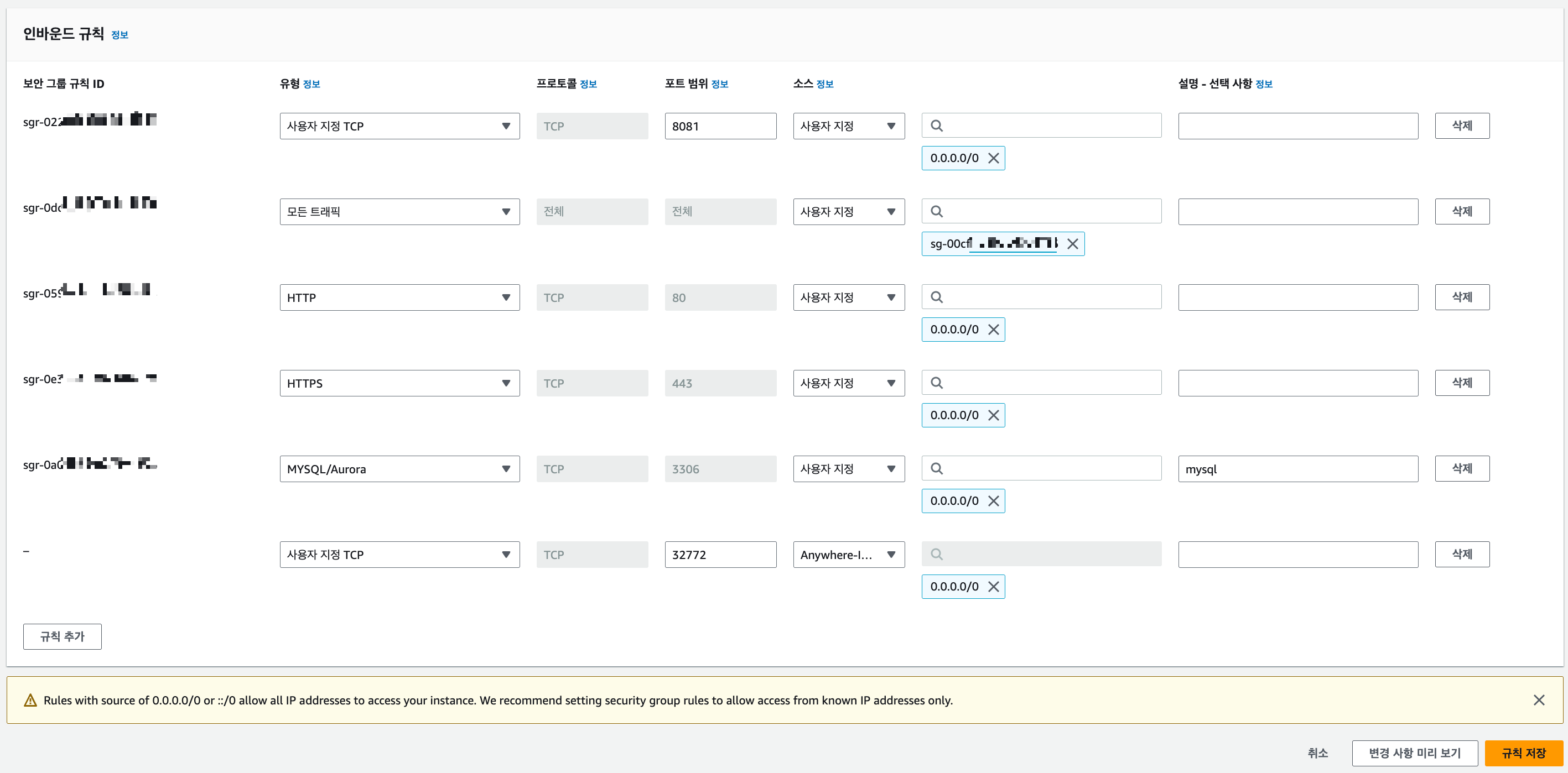
Task: Remove 0.0.0.0/0 chip from port 8081 rule
Action: click(993, 158)
